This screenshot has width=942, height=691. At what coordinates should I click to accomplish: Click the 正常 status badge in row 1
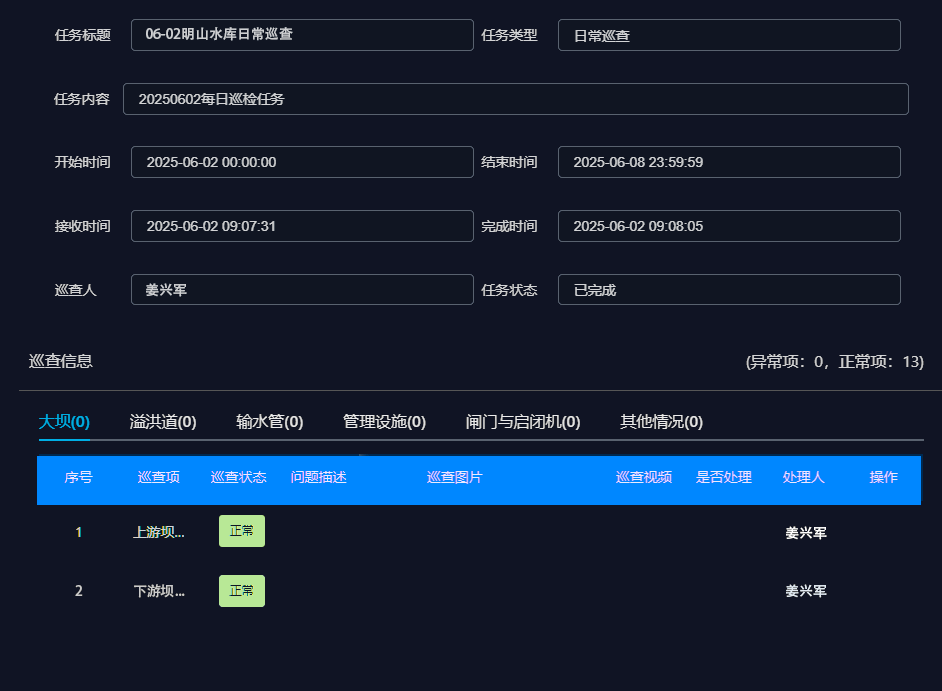(x=241, y=531)
